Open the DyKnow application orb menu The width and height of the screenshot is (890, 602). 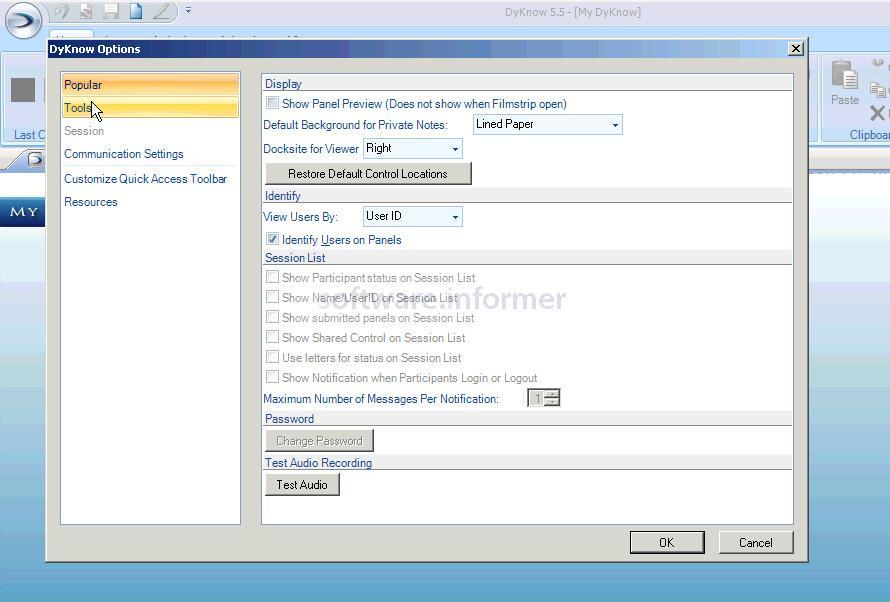pyautogui.click(x=23, y=20)
